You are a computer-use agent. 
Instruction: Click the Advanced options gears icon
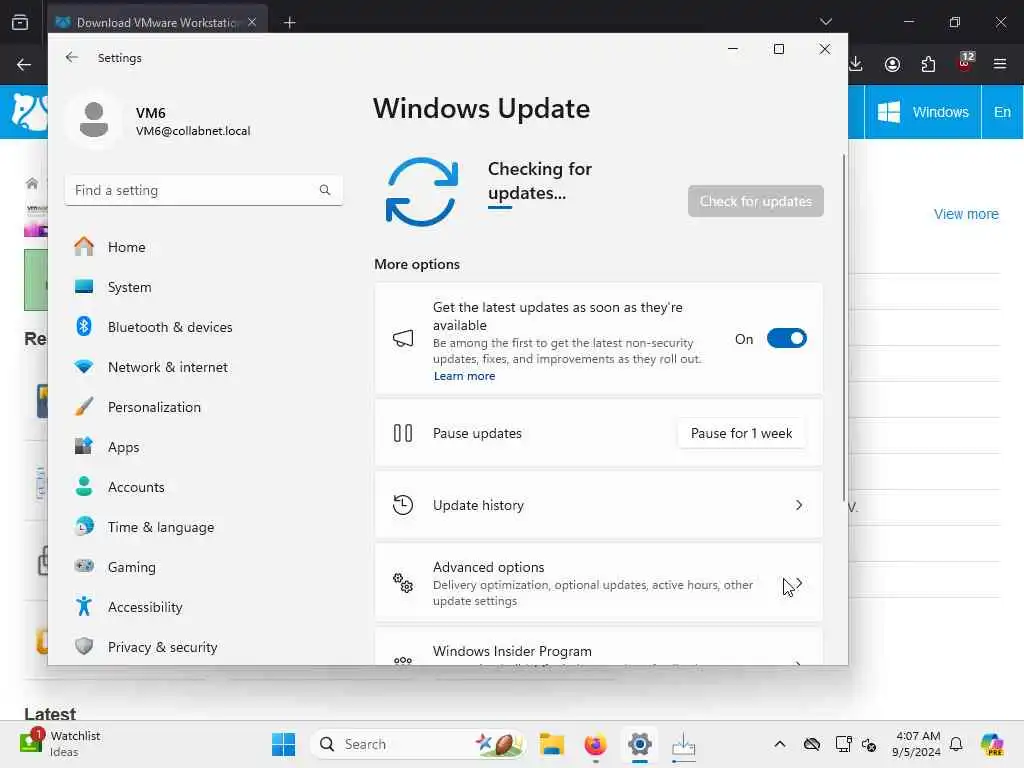(403, 583)
